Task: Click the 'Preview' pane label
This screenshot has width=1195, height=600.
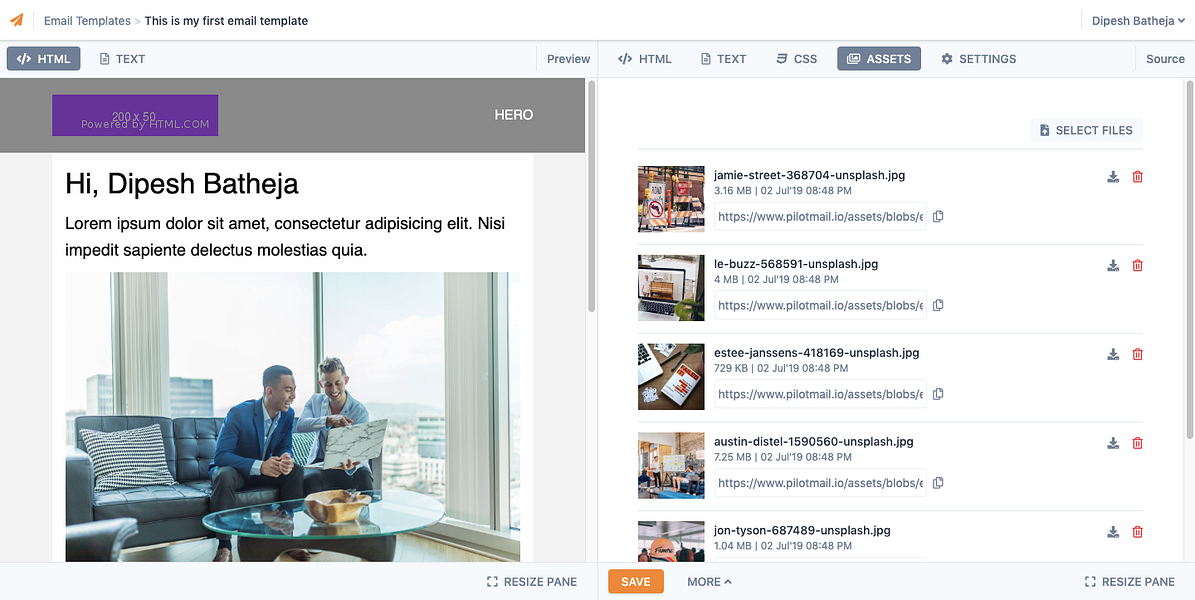Action: 569,59
